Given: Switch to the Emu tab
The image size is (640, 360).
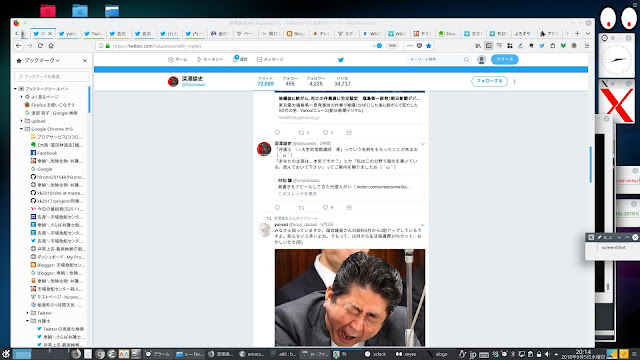Looking at the screenshot, I should (448, 33).
